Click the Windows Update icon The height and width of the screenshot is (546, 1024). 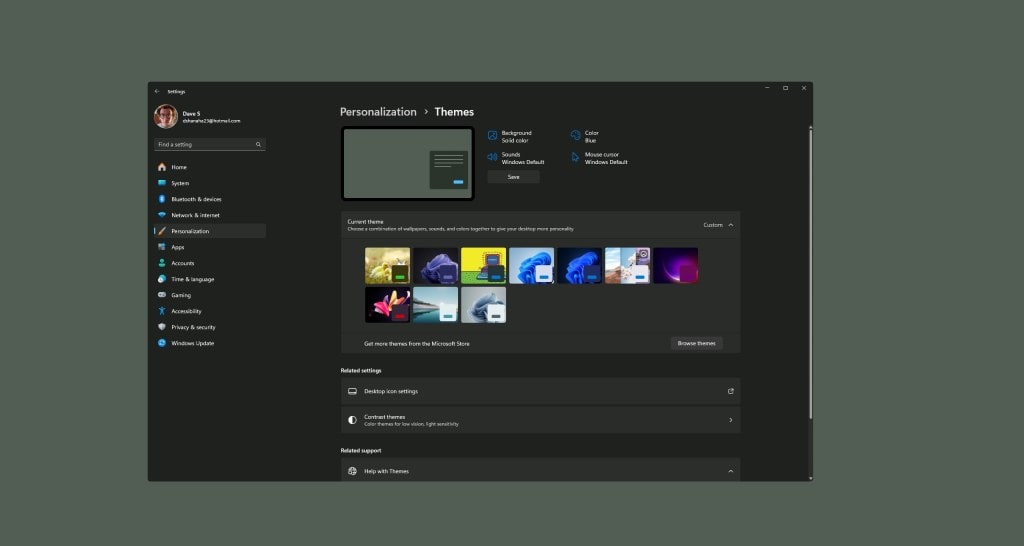162,343
